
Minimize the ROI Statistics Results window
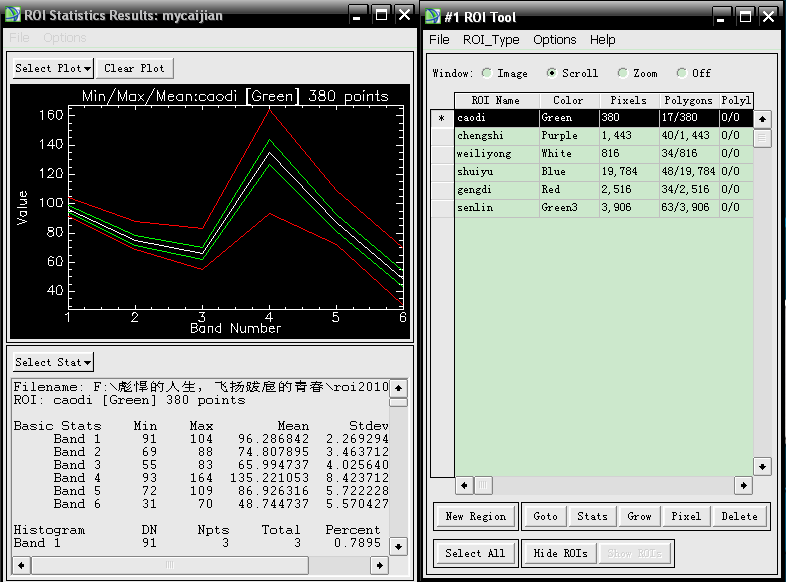point(357,15)
